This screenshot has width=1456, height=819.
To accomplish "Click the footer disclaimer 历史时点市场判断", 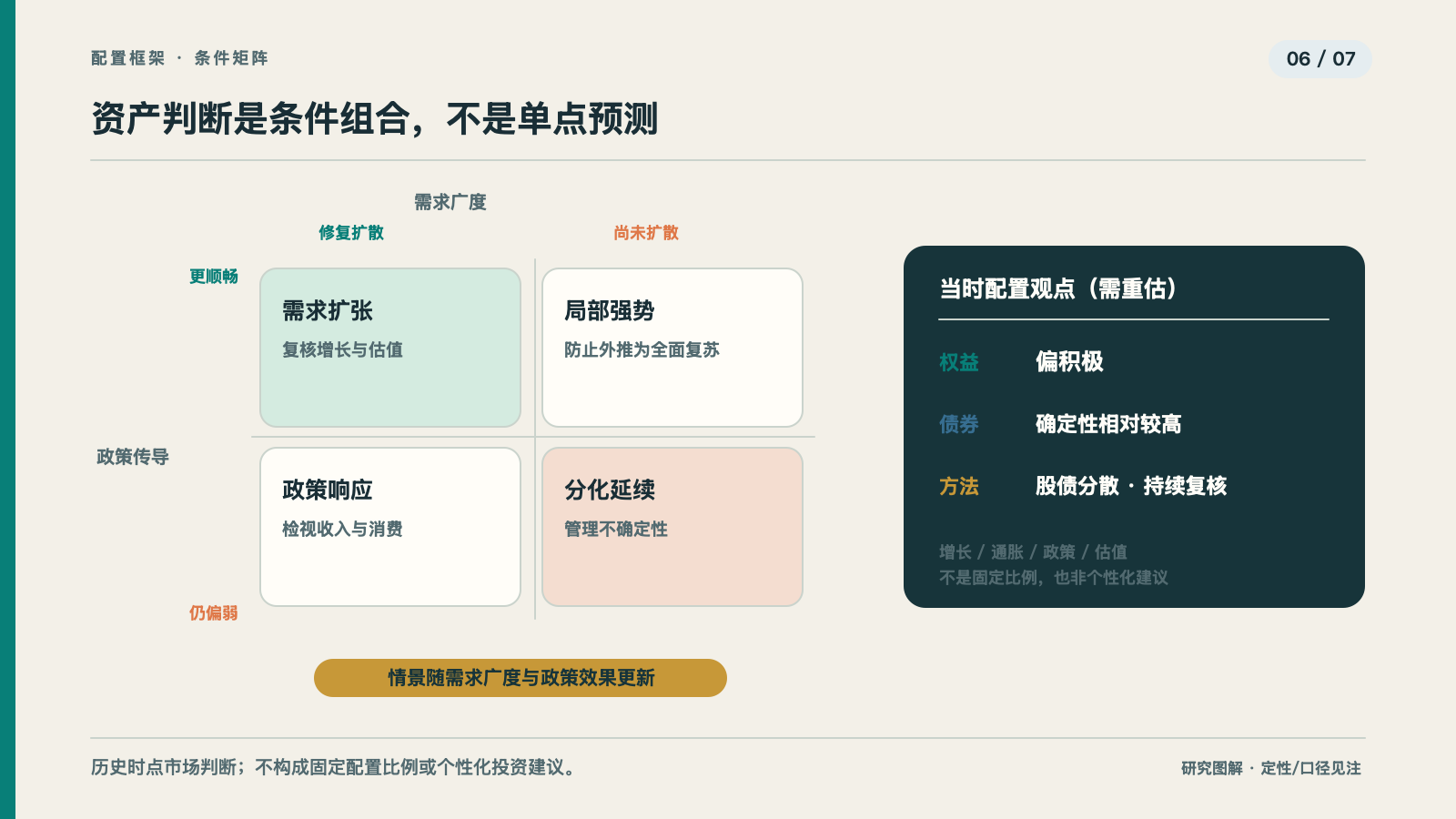I will (164, 767).
